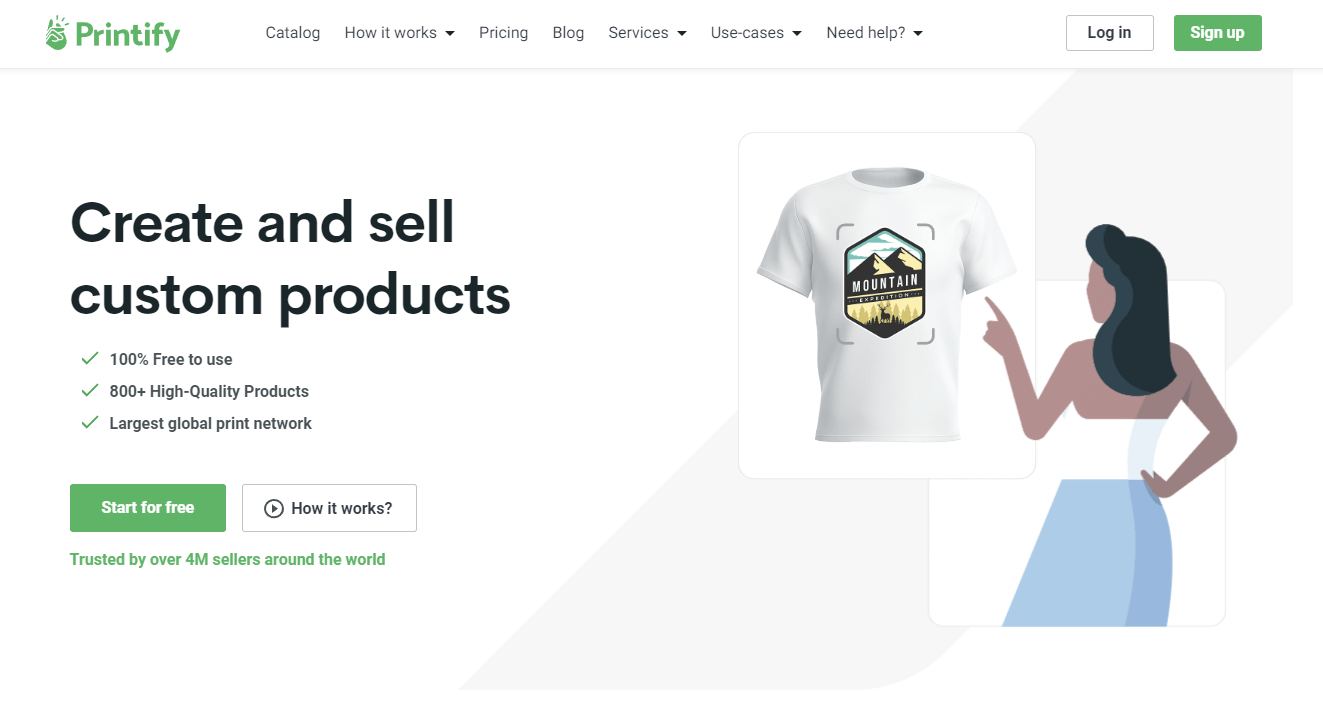Expand the Use-cases dropdown
Image resolution: width=1323 pixels, height=727 pixels.
tap(756, 33)
